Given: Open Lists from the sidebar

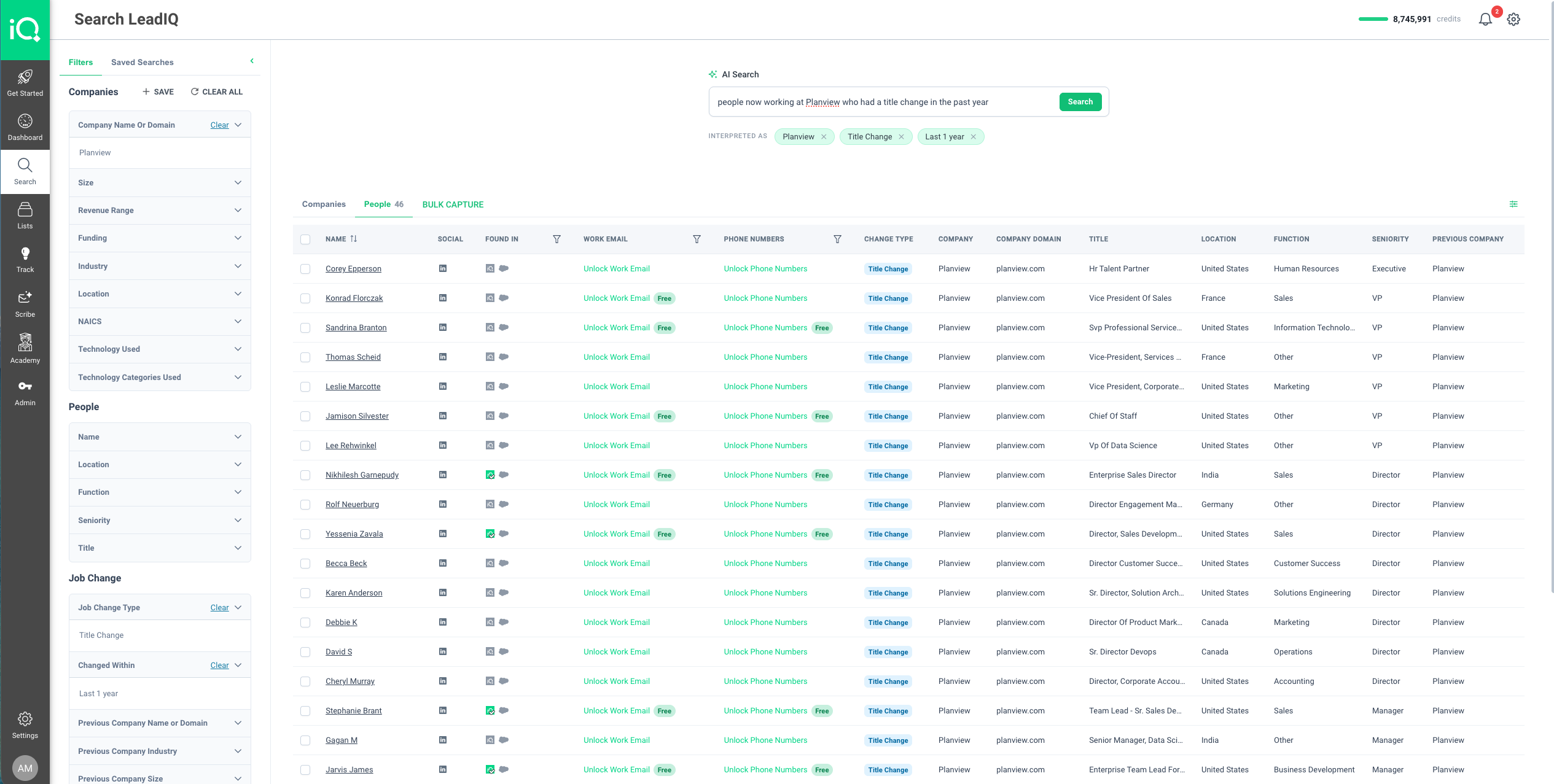Looking at the screenshot, I should [x=25, y=215].
